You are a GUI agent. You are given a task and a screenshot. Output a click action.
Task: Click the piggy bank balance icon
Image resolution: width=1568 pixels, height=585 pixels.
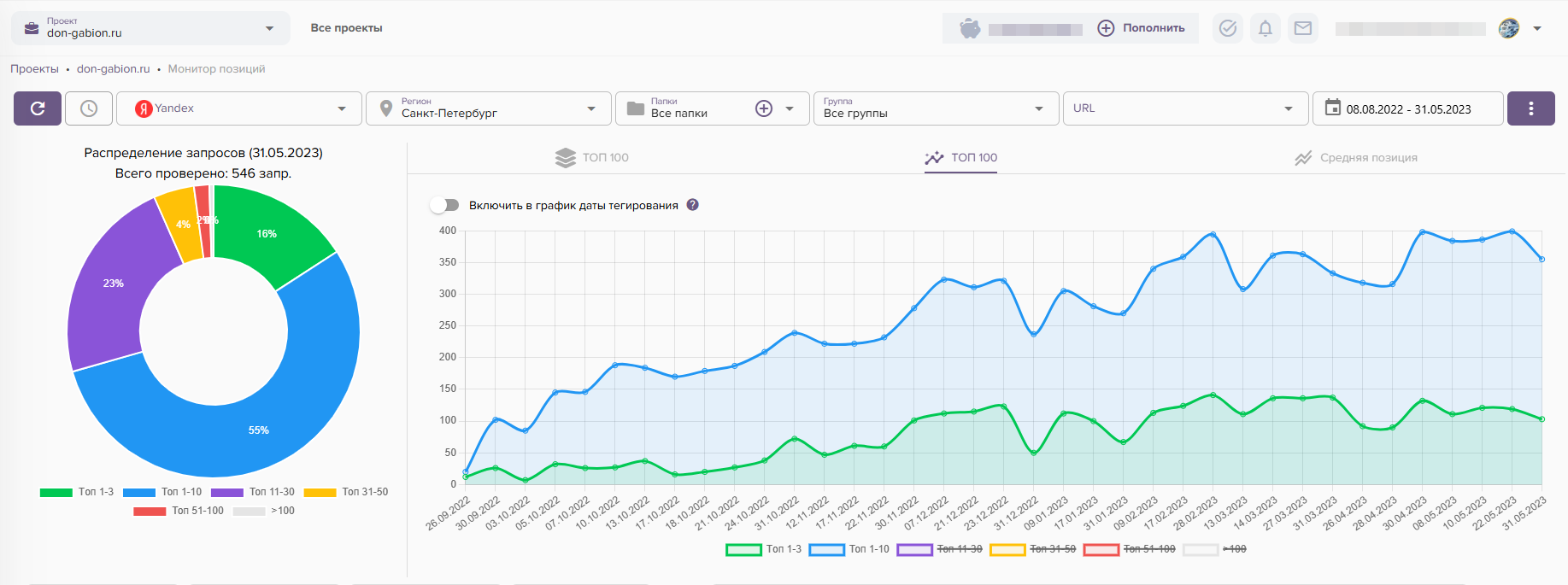click(970, 28)
